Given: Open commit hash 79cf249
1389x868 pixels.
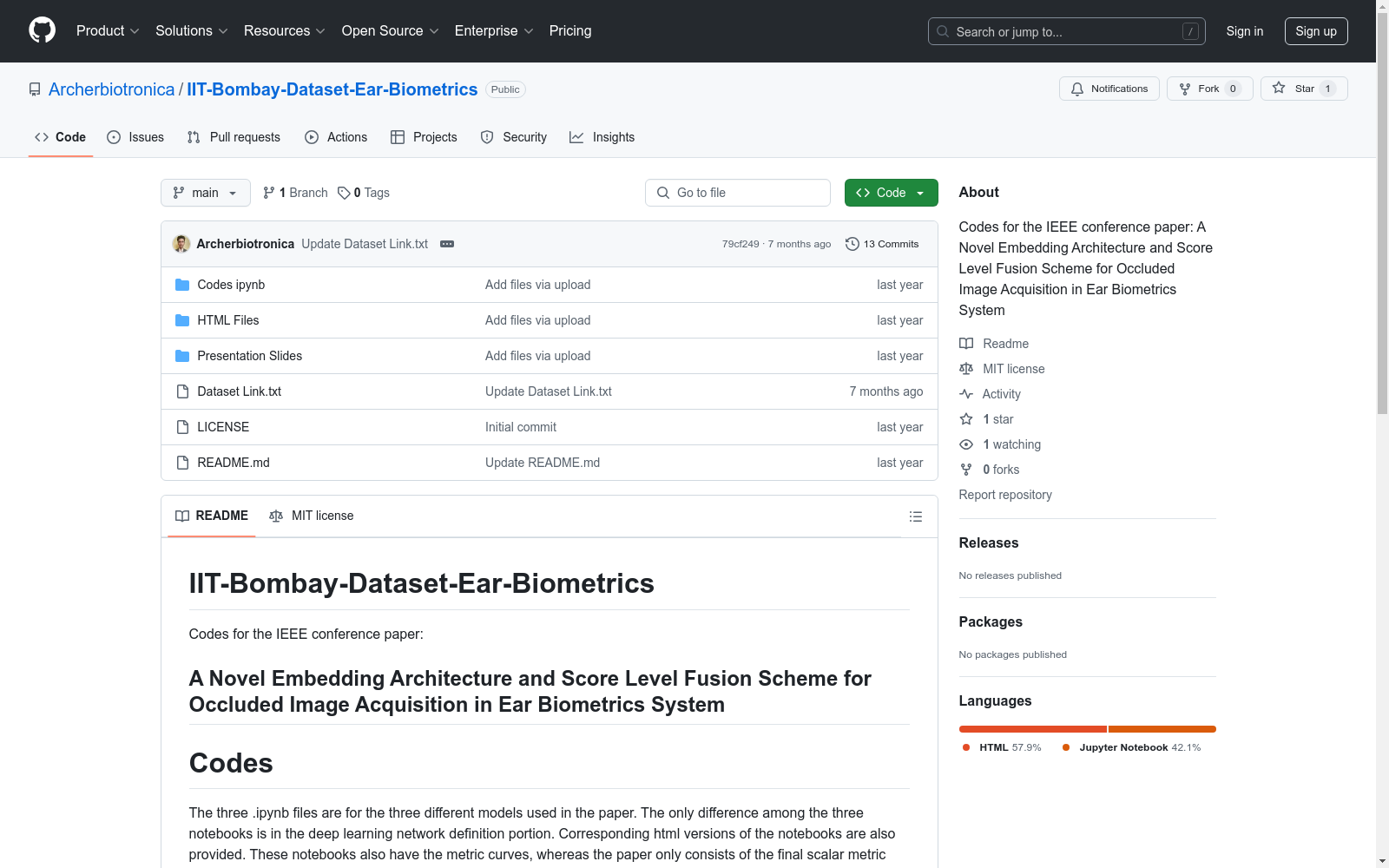Looking at the screenshot, I should click(x=741, y=244).
